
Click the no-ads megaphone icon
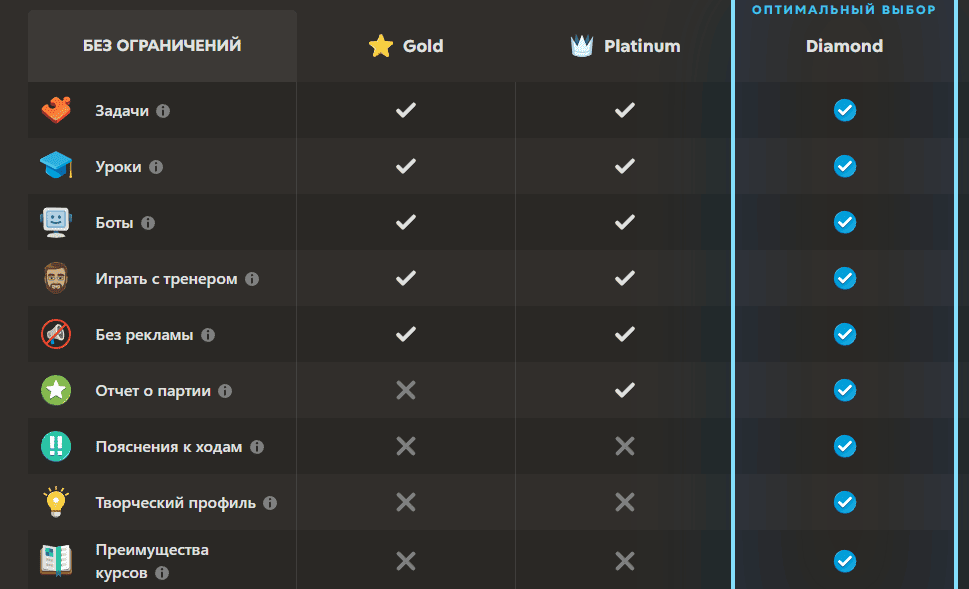pyautogui.click(x=56, y=334)
